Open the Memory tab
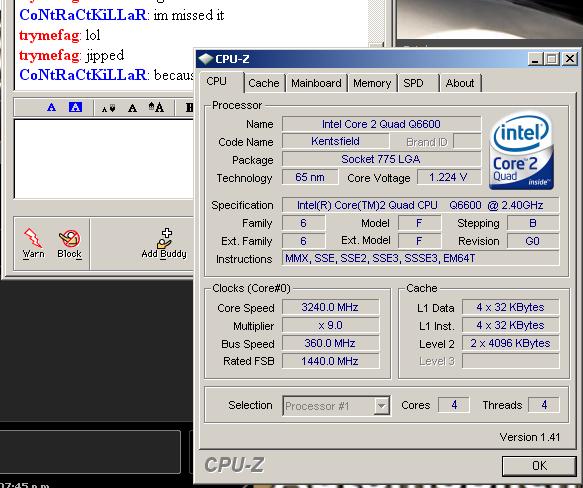Screen dimensions: 583x488 click(372, 83)
